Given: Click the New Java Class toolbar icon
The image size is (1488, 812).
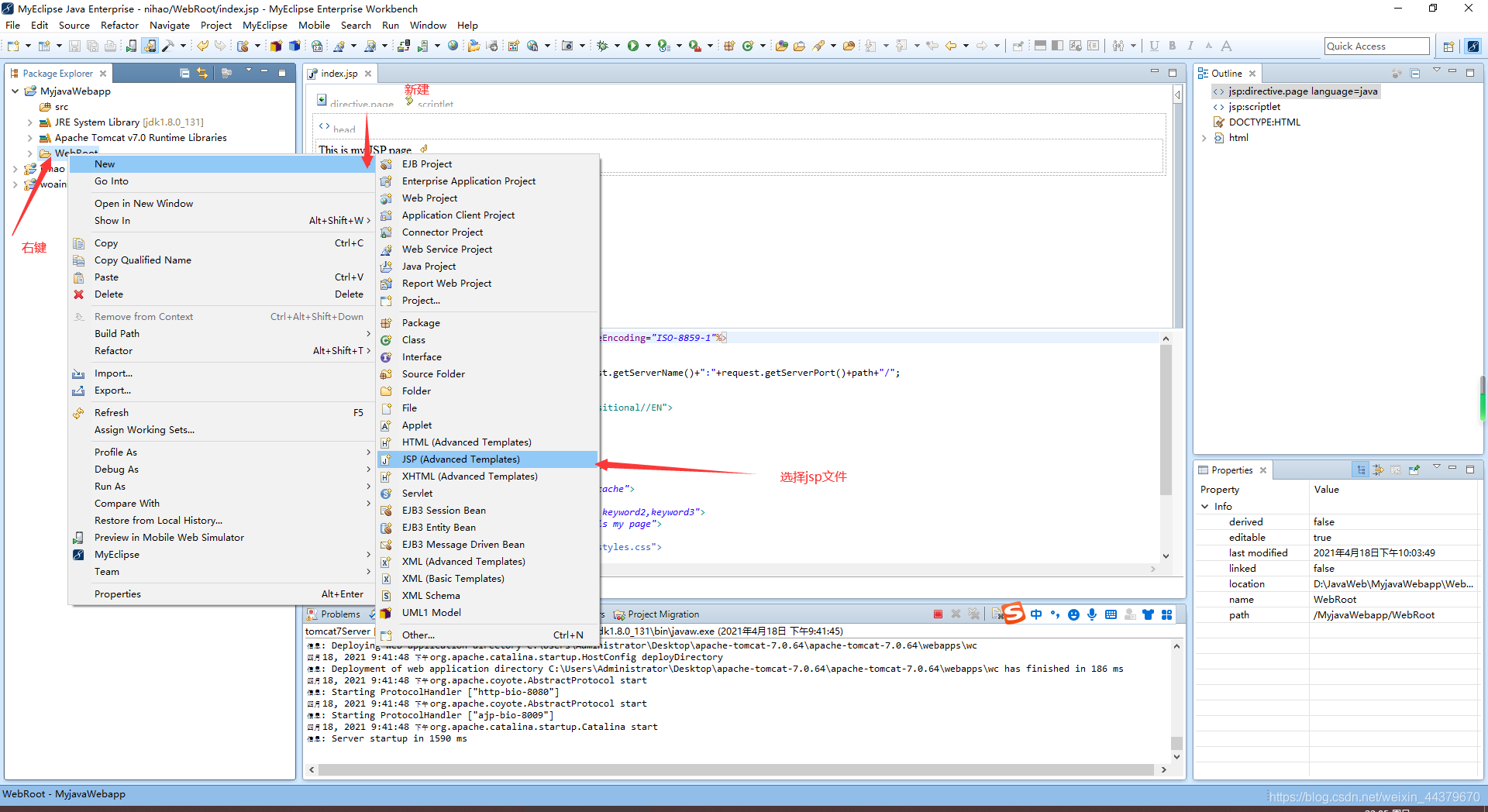Looking at the screenshot, I should [748, 46].
